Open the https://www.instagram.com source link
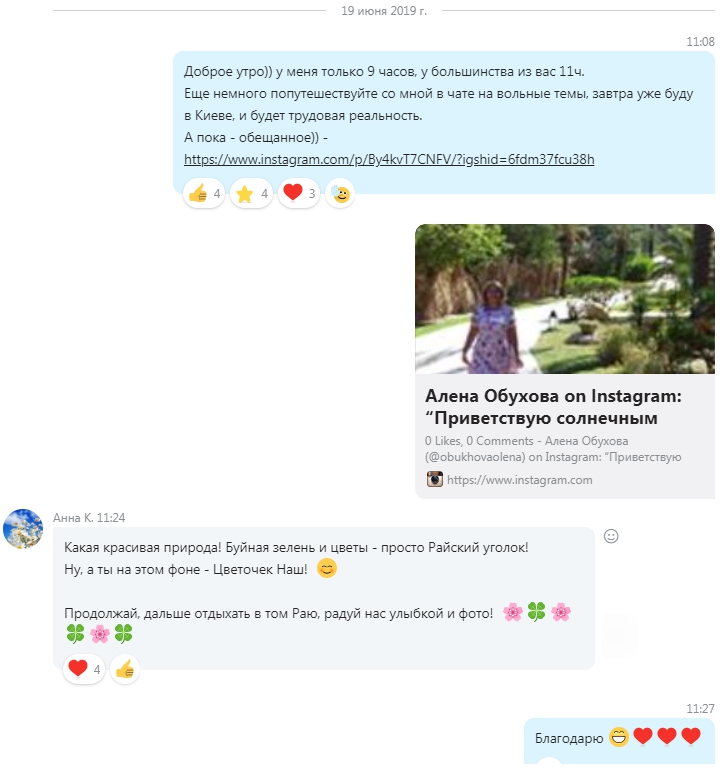This screenshot has height=772, width=723. coord(520,480)
